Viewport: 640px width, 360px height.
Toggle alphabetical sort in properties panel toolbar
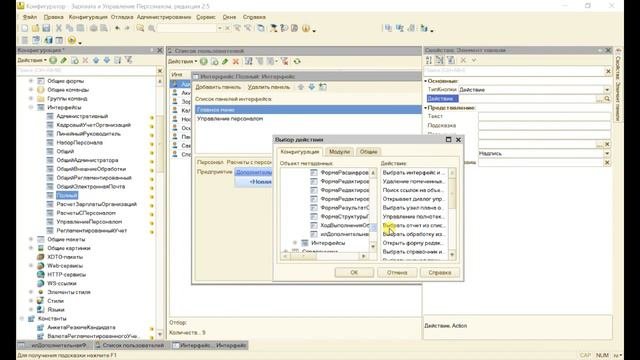[x=429, y=60]
